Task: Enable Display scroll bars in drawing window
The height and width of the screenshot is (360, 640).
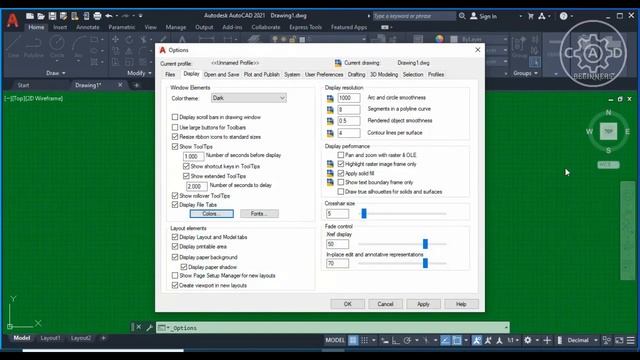Action: pos(175,117)
